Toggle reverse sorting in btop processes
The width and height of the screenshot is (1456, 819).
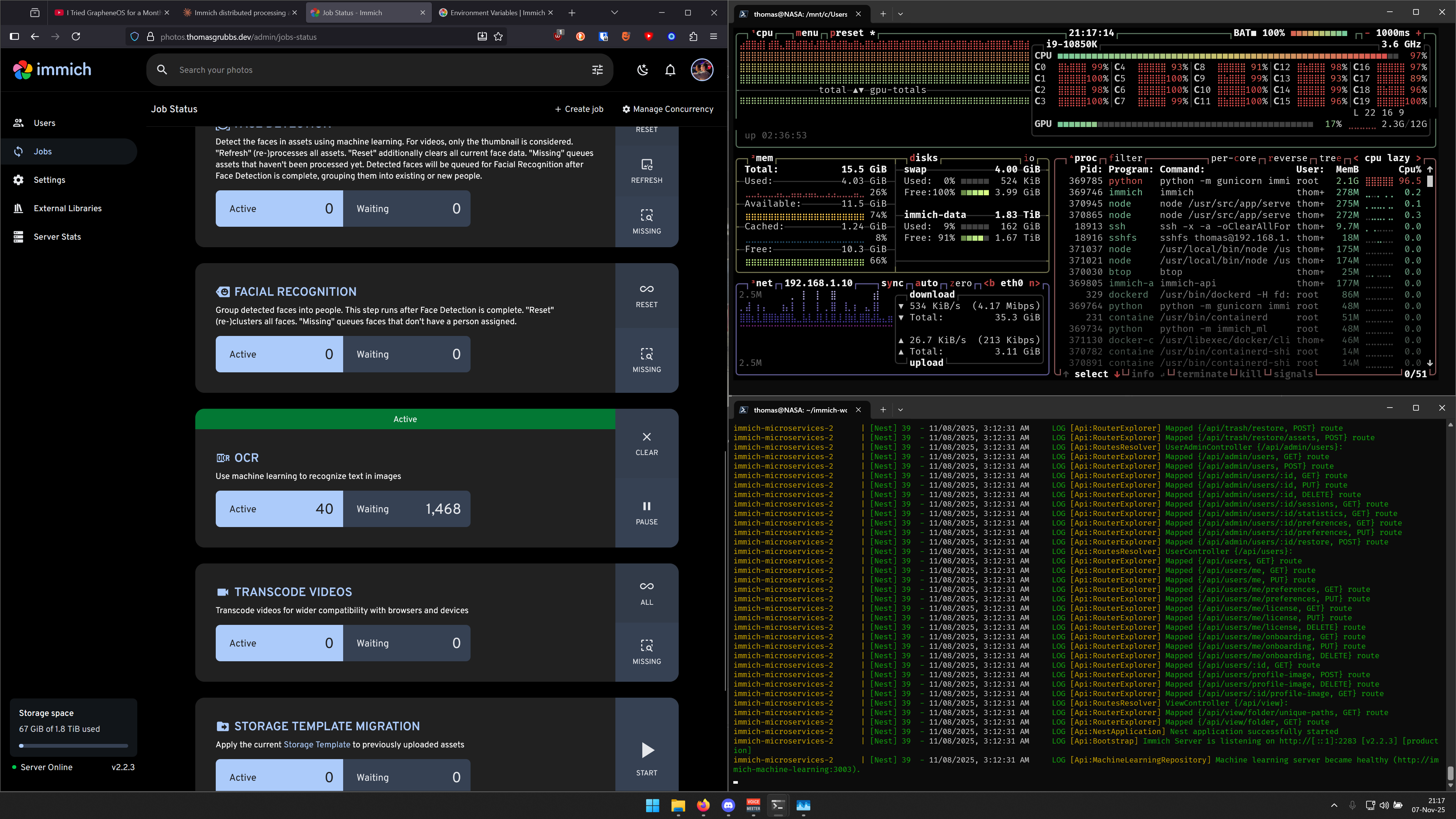1287,158
